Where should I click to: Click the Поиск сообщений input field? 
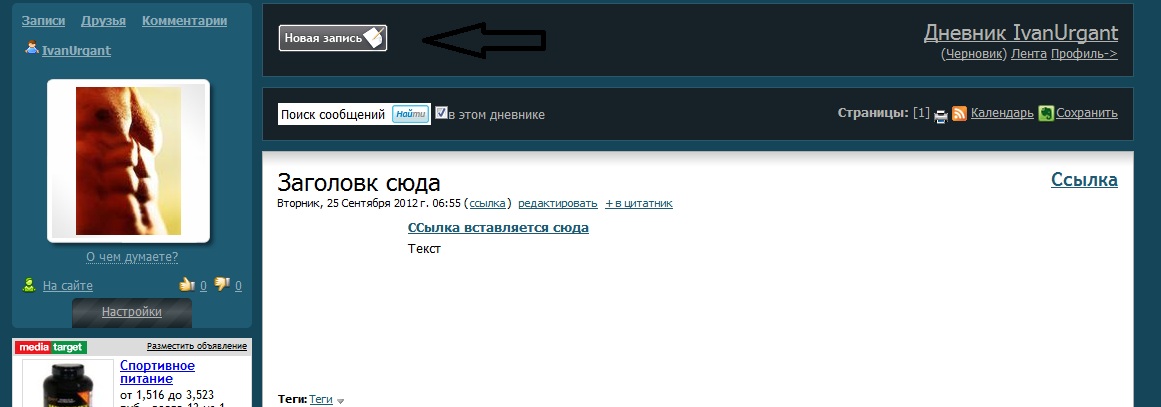click(334, 114)
